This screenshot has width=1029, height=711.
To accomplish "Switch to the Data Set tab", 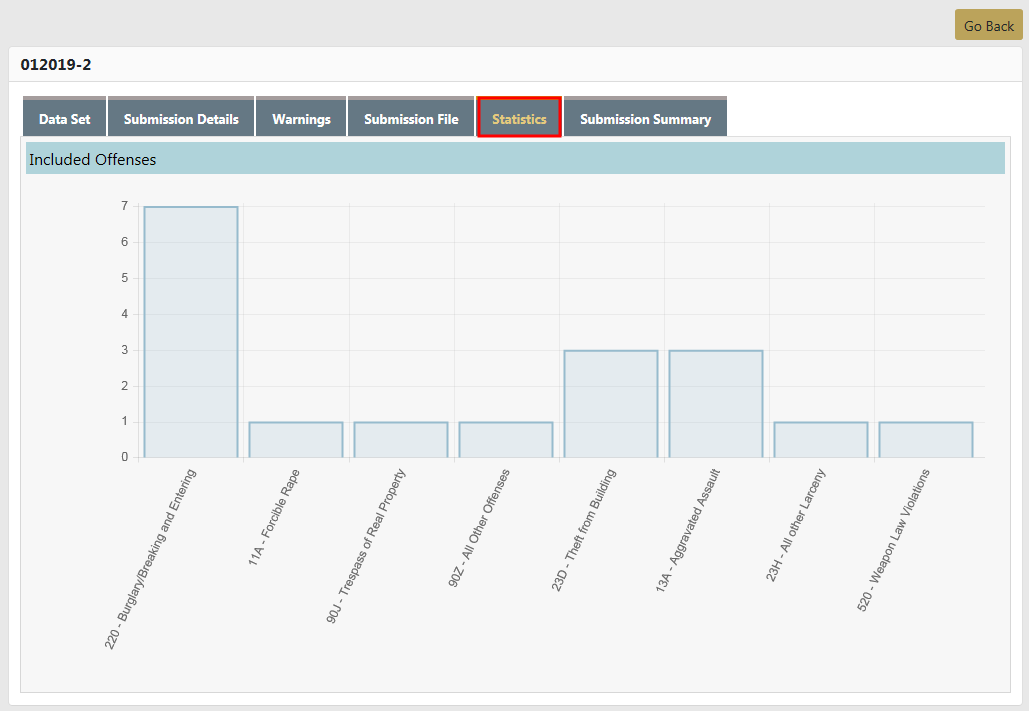I will pos(65,118).
